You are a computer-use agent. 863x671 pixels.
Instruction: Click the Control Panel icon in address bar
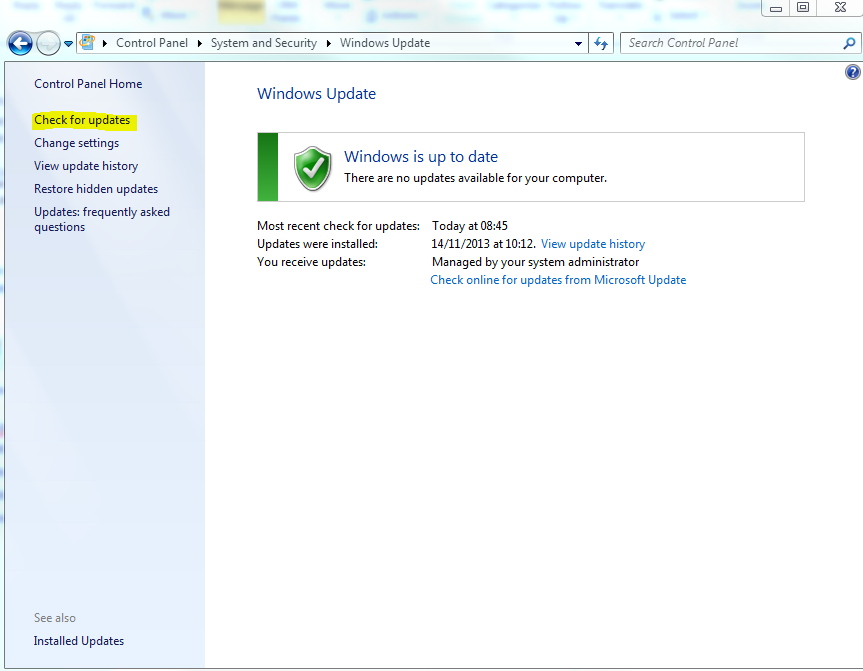click(87, 42)
